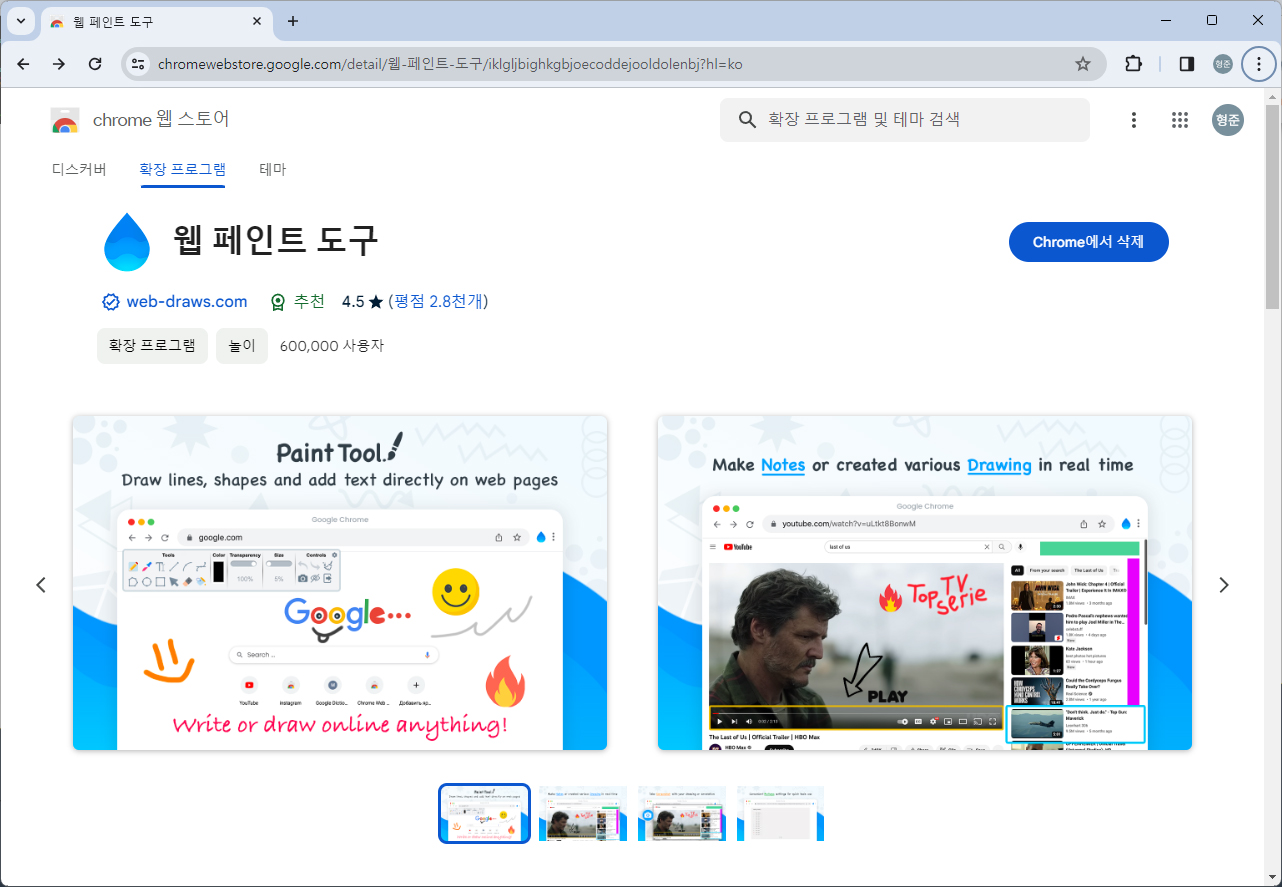Click the 600,000 사용자 text
Viewport: 1282px width, 887px height.
[x=332, y=346]
